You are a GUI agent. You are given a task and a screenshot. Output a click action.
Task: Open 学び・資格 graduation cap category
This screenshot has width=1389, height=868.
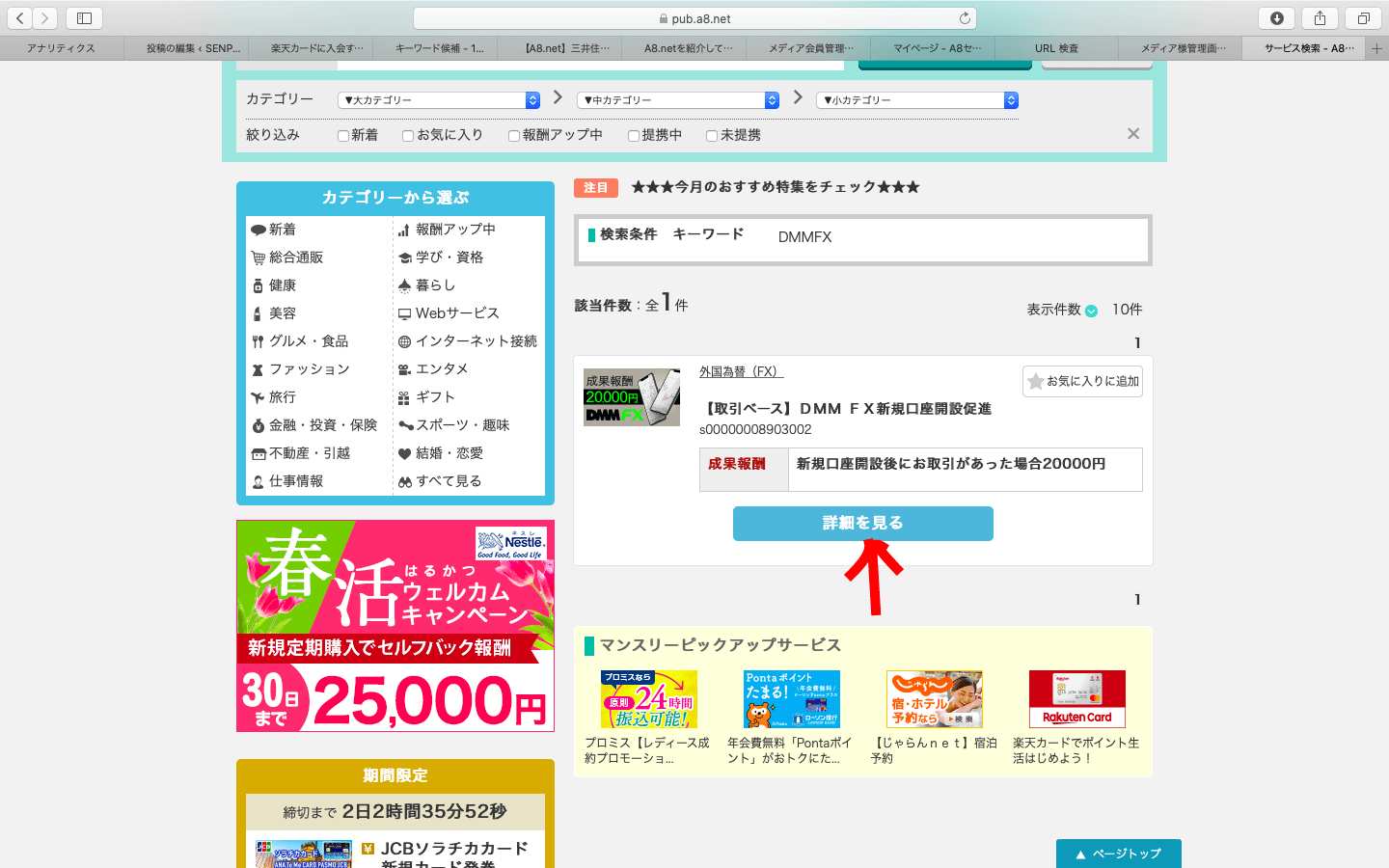(441, 258)
